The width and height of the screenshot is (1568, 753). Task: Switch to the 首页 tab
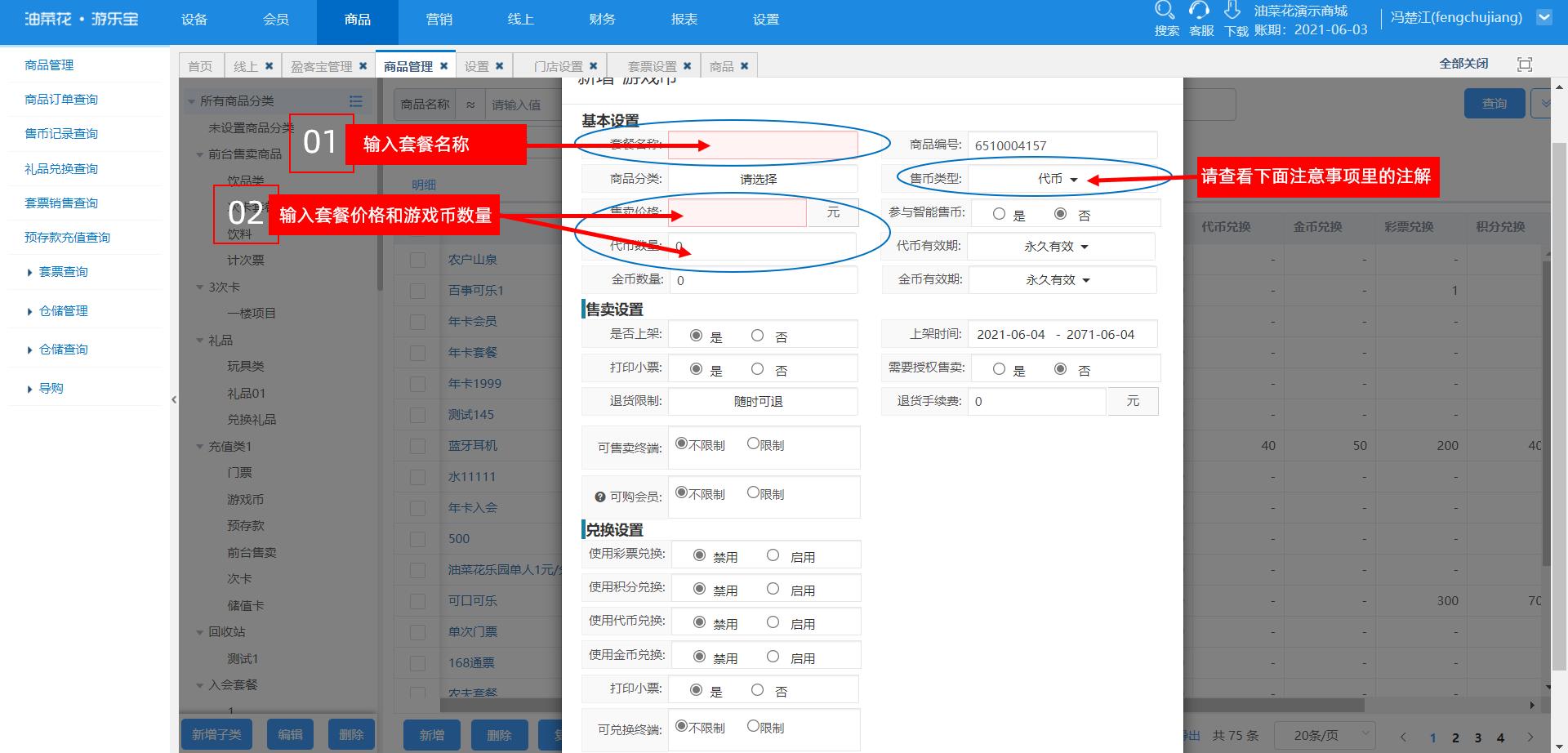200,66
